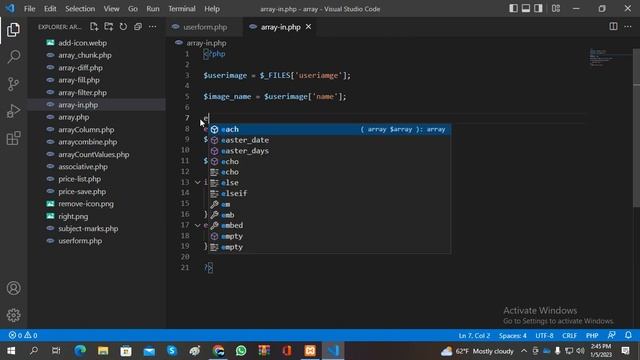Pick 'elseif' keyword suggestion

[330, 193]
